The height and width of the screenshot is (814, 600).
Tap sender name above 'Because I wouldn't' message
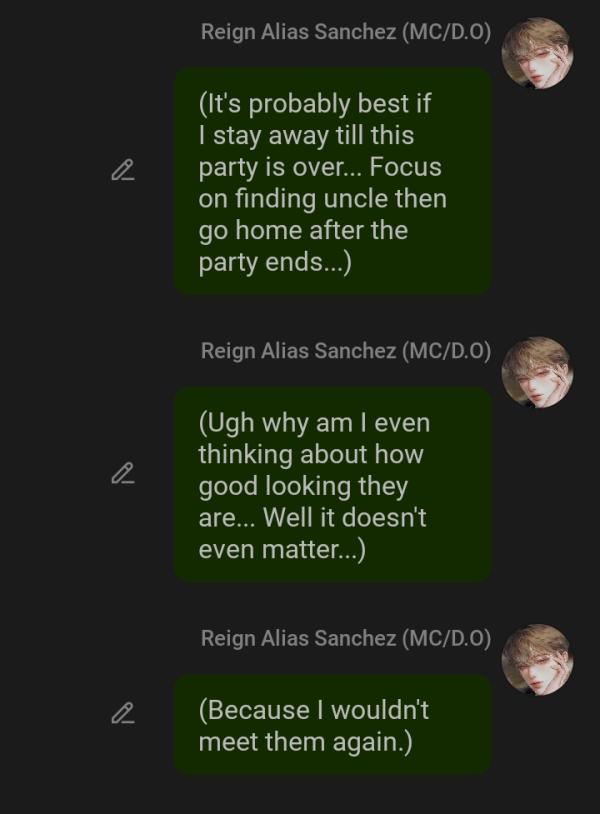pos(345,639)
